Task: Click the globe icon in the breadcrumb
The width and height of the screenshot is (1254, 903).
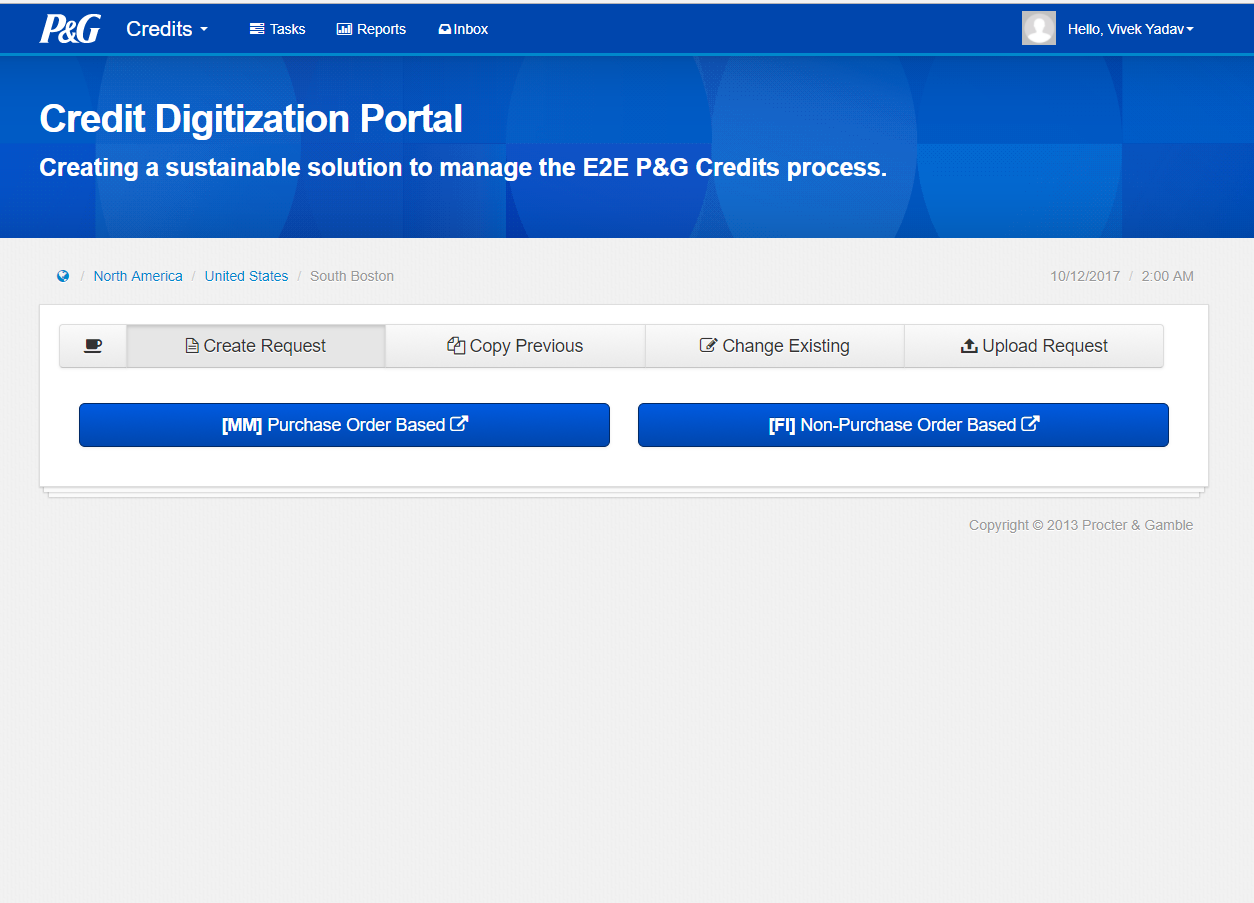Action: click(63, 276)
